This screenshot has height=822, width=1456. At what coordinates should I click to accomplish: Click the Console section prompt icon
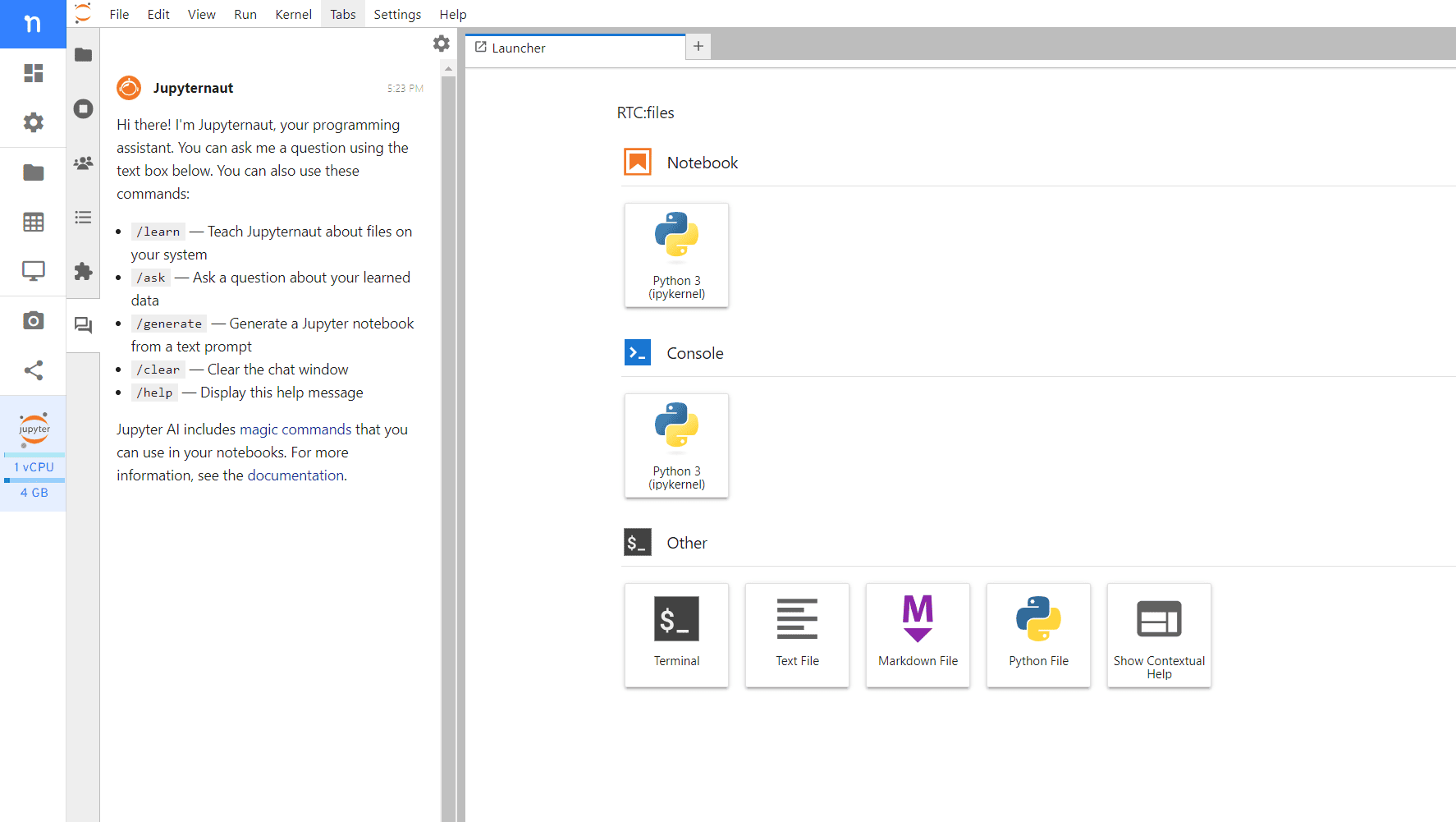tap(638, 352)
